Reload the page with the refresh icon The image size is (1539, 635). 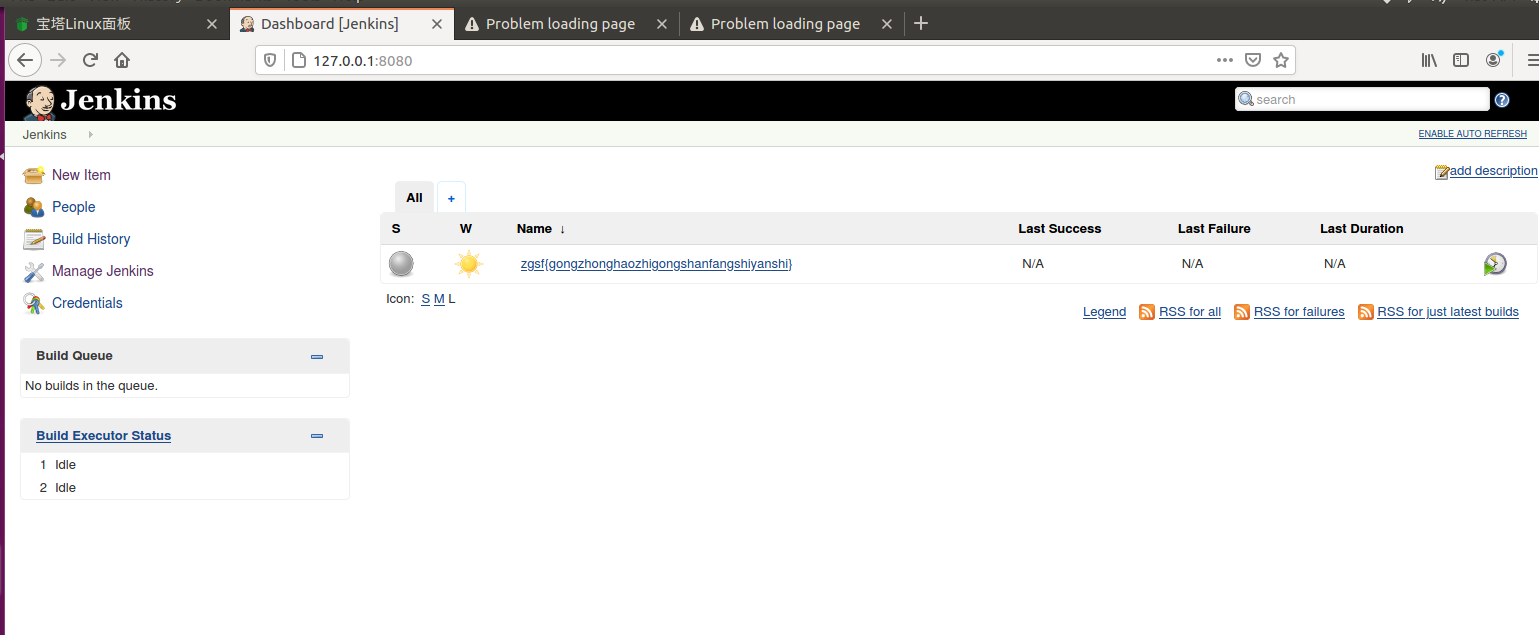tap(90, 60)
